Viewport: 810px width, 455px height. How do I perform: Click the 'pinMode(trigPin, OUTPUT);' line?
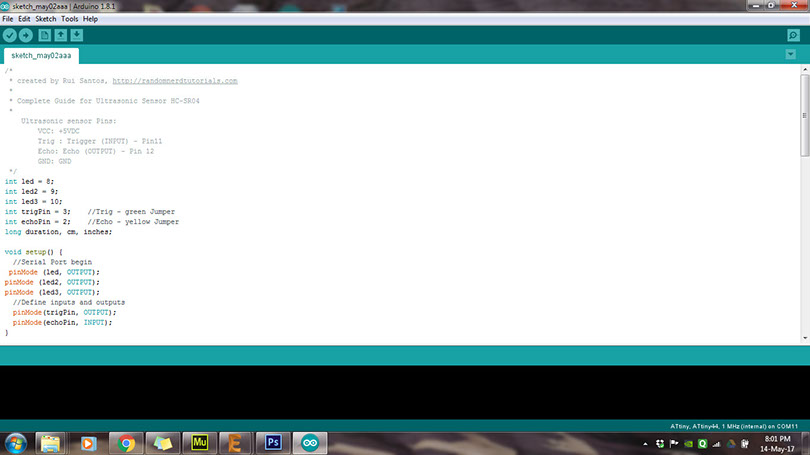point(65,312)
